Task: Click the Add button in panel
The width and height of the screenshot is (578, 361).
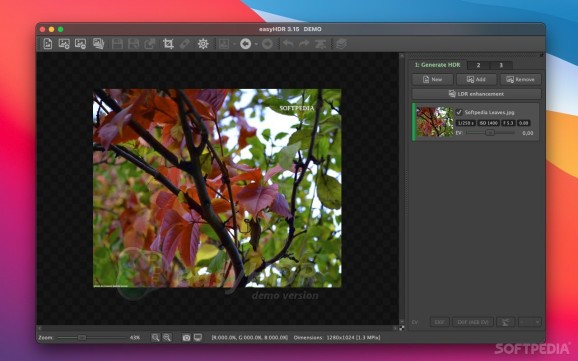Action: [x=476, y=79]
